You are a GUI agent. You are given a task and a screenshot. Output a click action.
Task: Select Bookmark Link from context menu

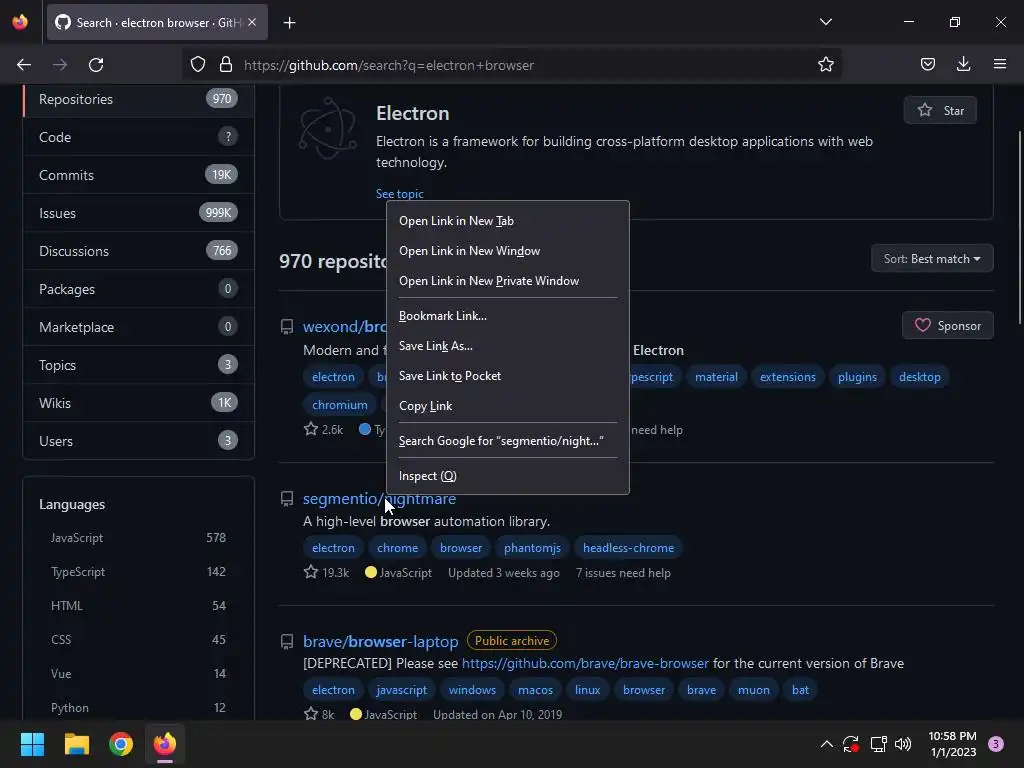click(x=508, y=316)
